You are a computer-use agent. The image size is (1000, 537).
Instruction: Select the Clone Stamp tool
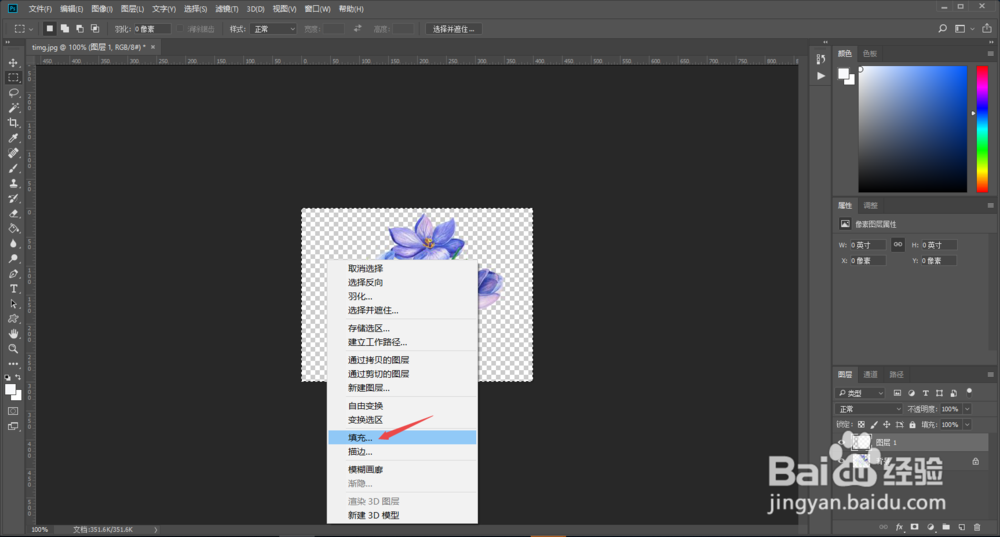pos(13,183)
